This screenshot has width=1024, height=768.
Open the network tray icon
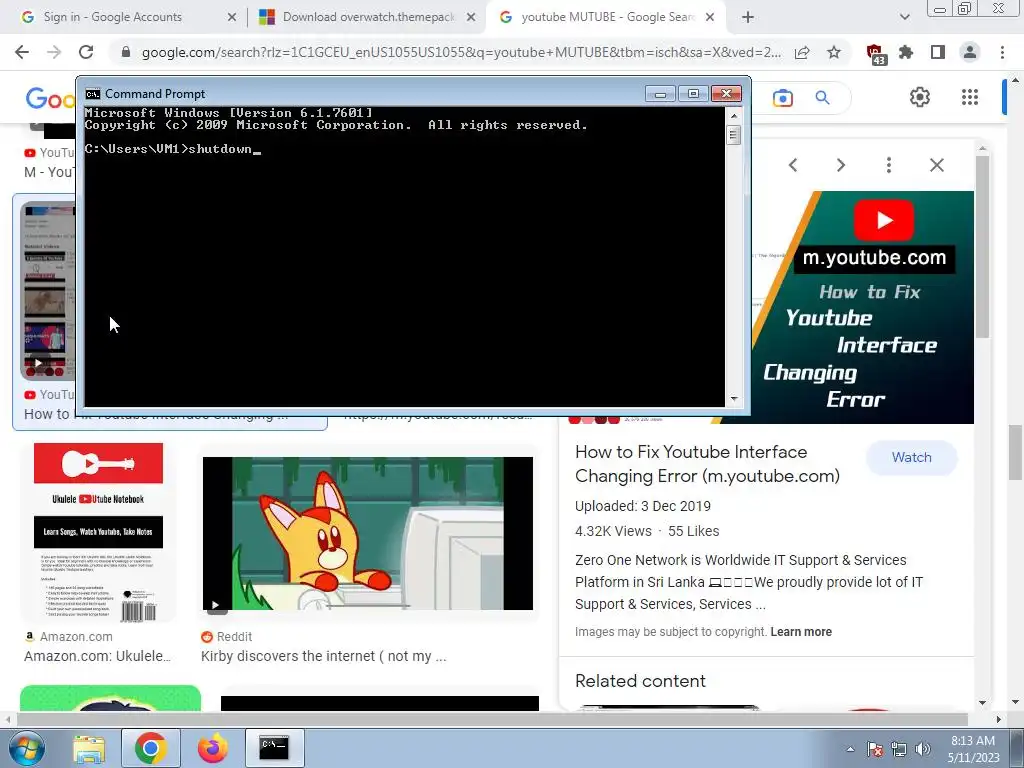click(x=899, y=750)
